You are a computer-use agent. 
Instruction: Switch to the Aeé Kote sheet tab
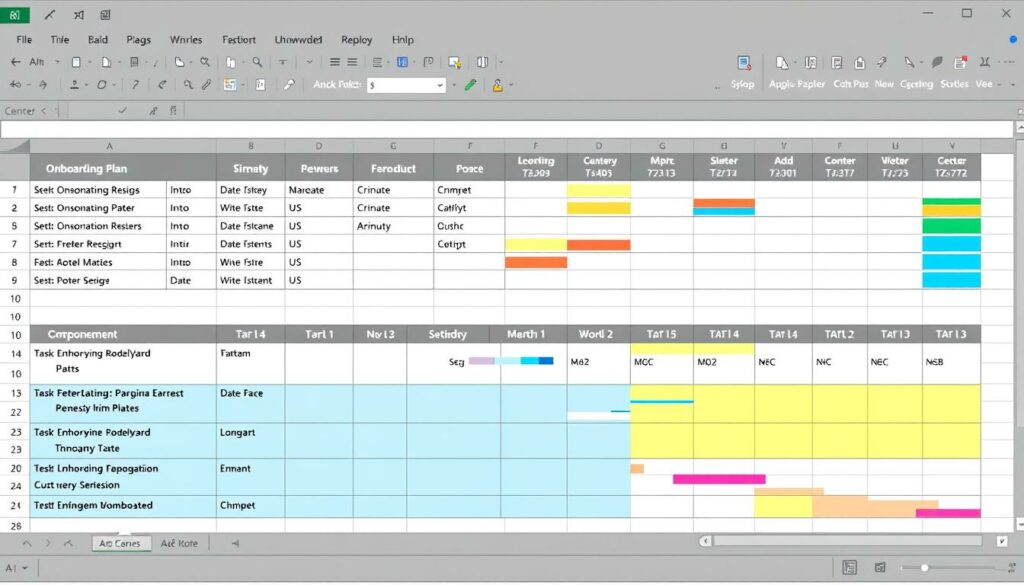(x=179, y=543)
